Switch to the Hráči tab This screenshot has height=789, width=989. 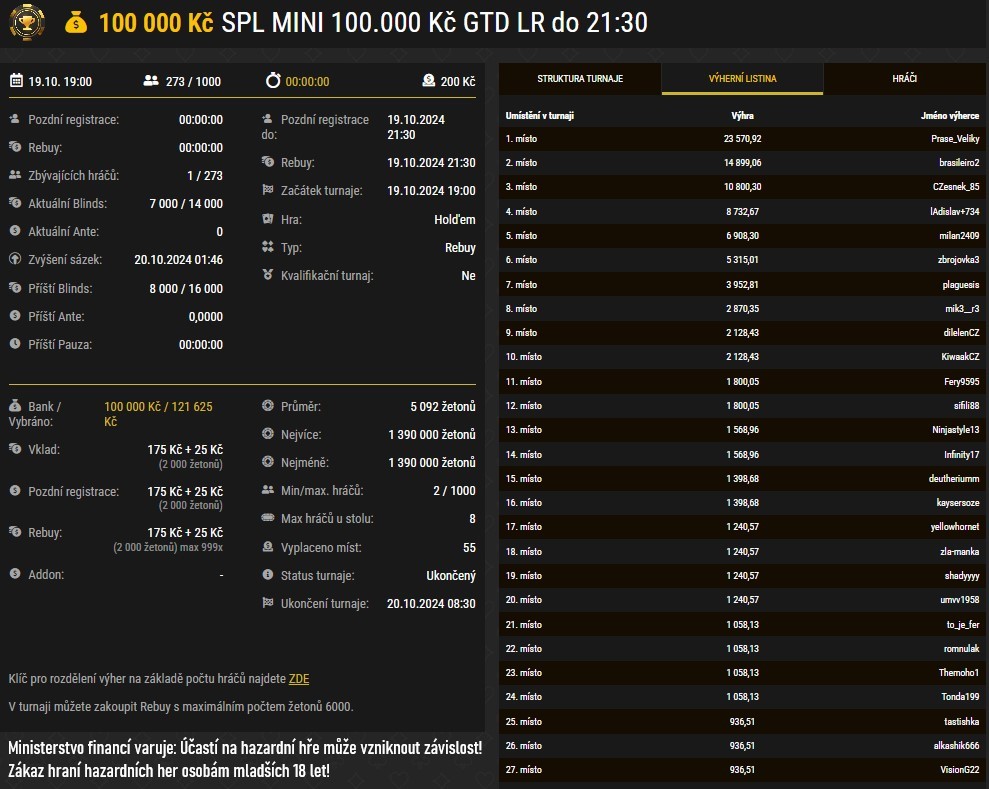point(904,79)
